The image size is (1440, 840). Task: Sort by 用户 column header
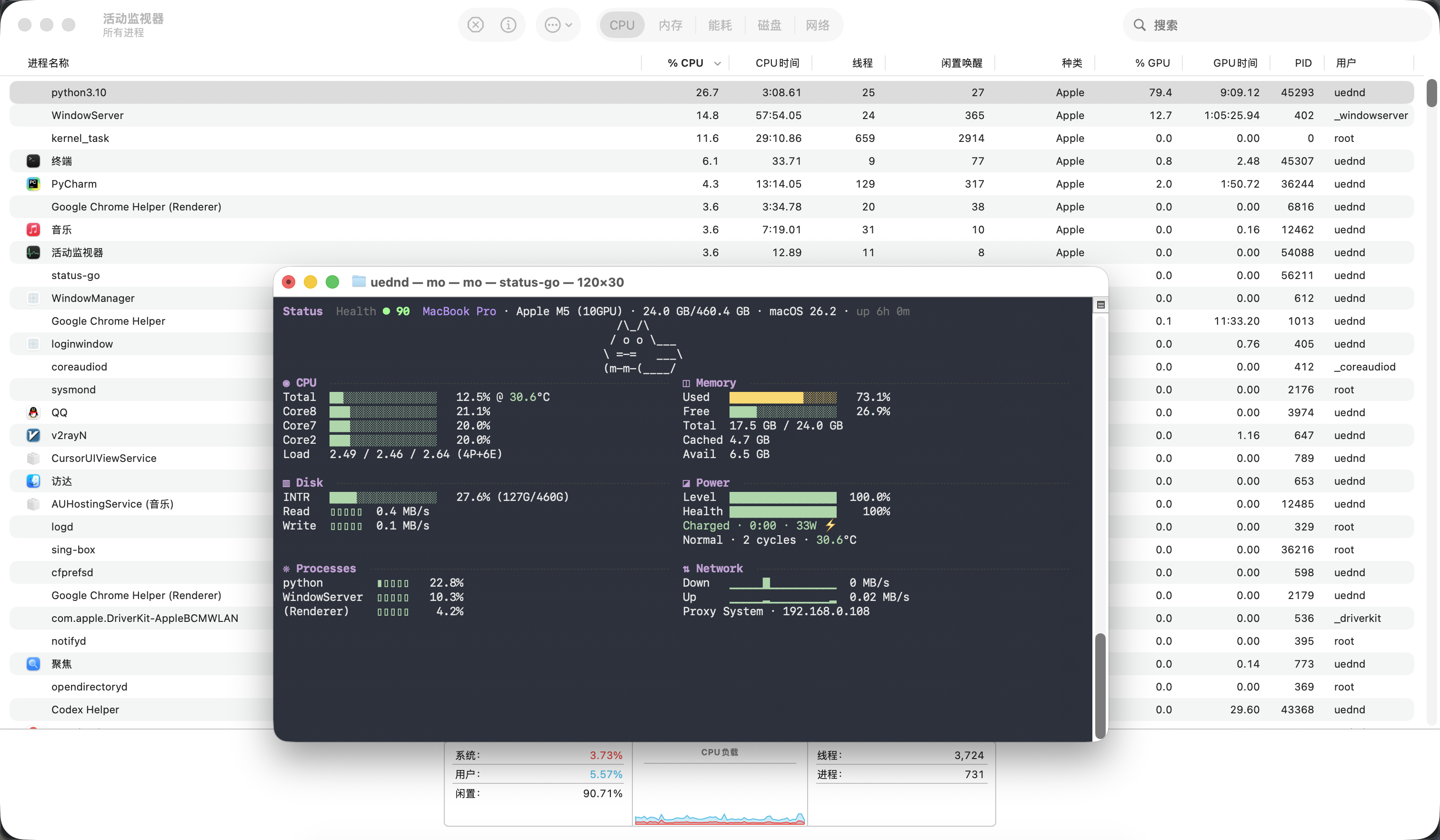coord(1346,63)
